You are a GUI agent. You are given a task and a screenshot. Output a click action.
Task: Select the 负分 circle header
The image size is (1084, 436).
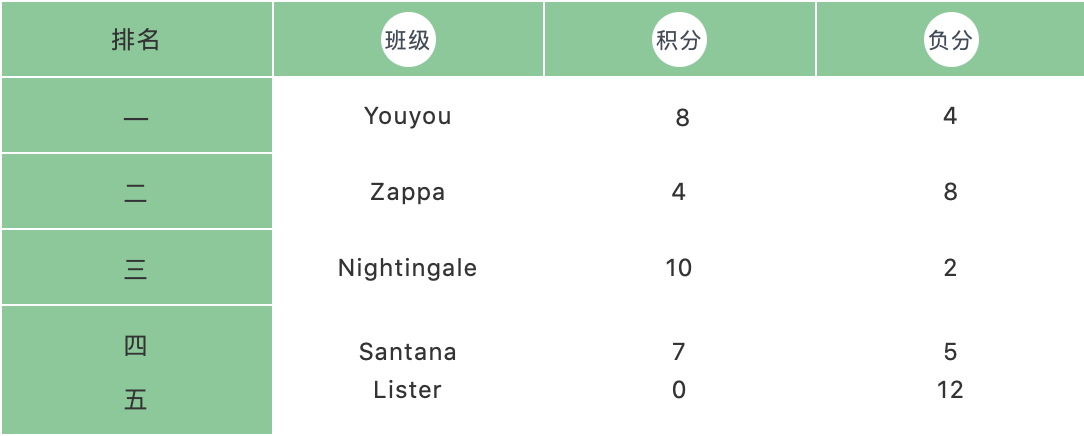[950, 41]
